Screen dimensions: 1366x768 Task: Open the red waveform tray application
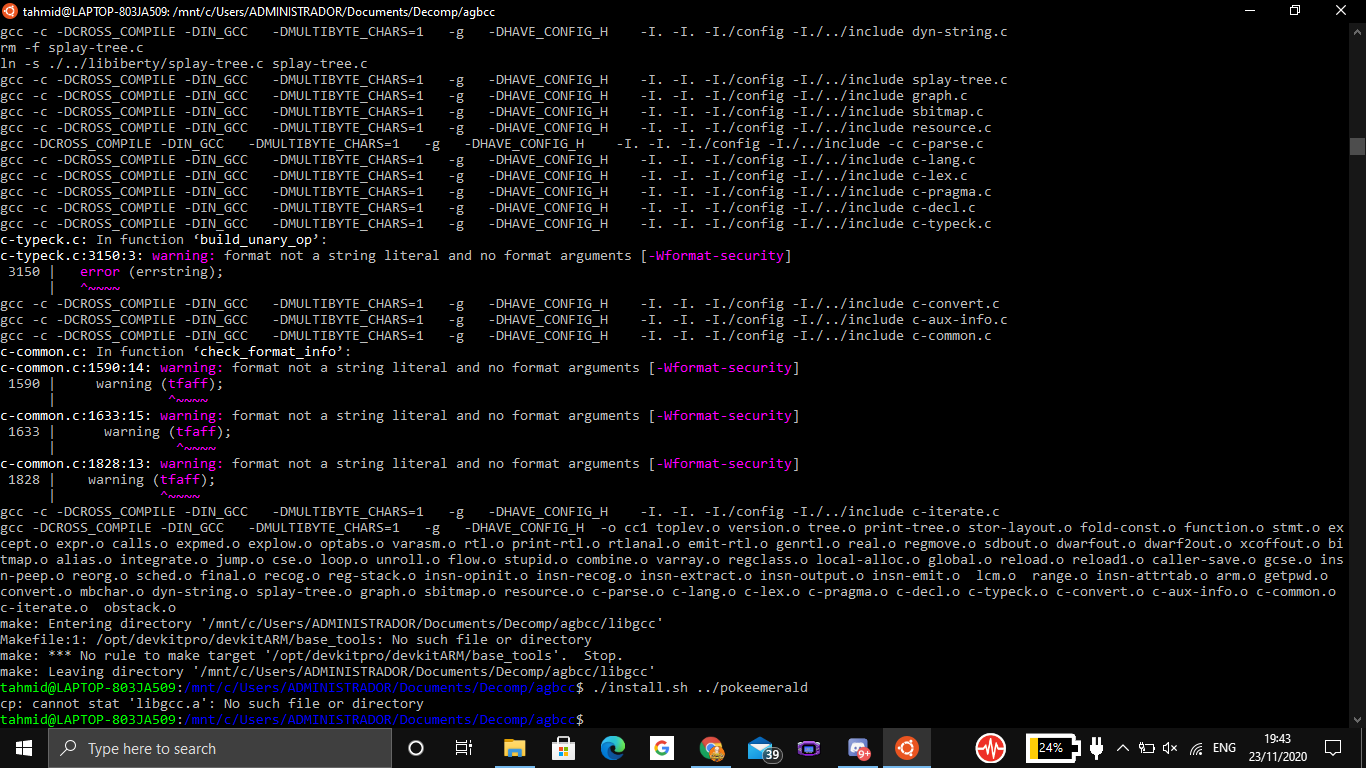[990, 747]
